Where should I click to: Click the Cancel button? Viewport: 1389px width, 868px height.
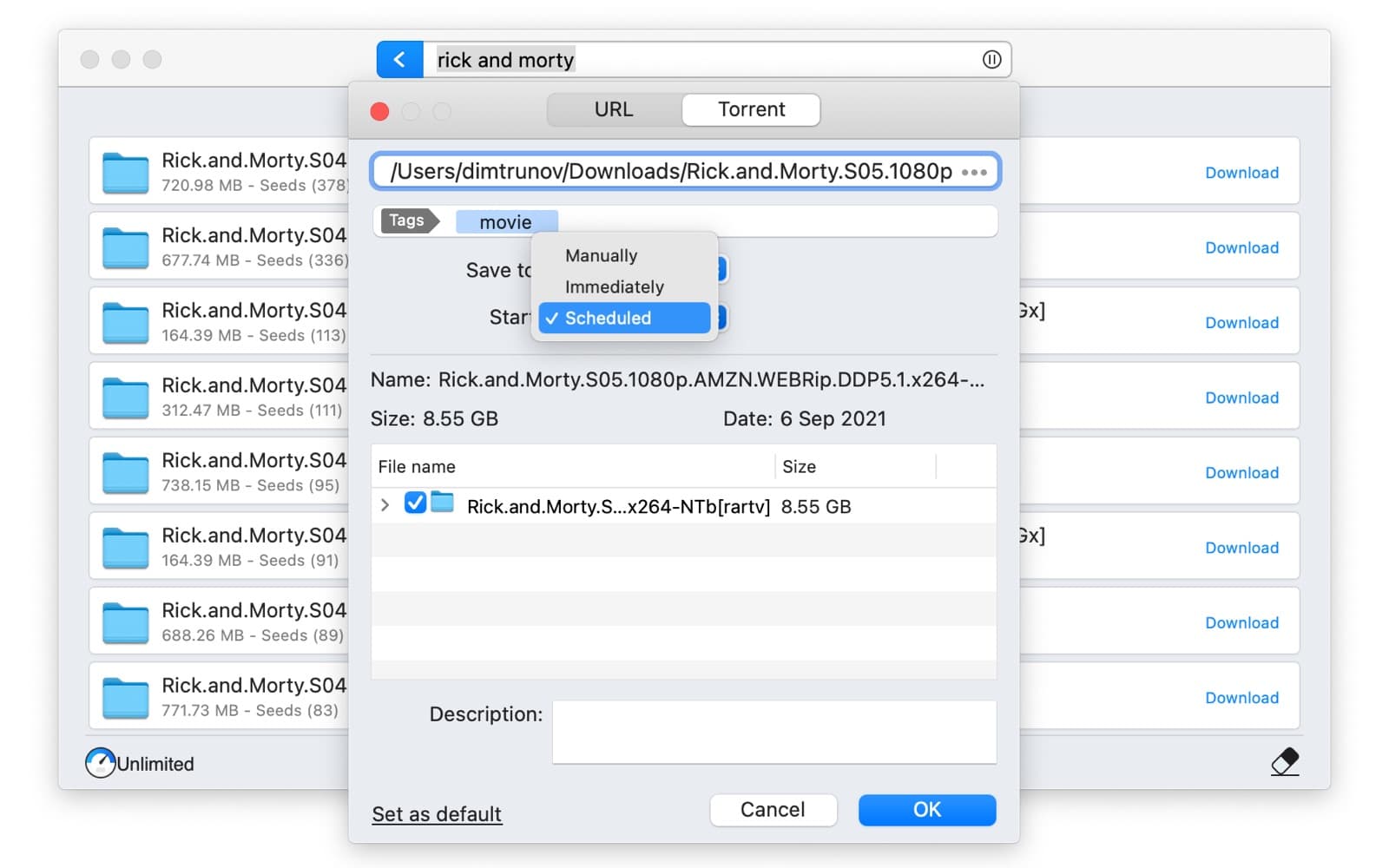pyautogui.click(x=773, y=810)
